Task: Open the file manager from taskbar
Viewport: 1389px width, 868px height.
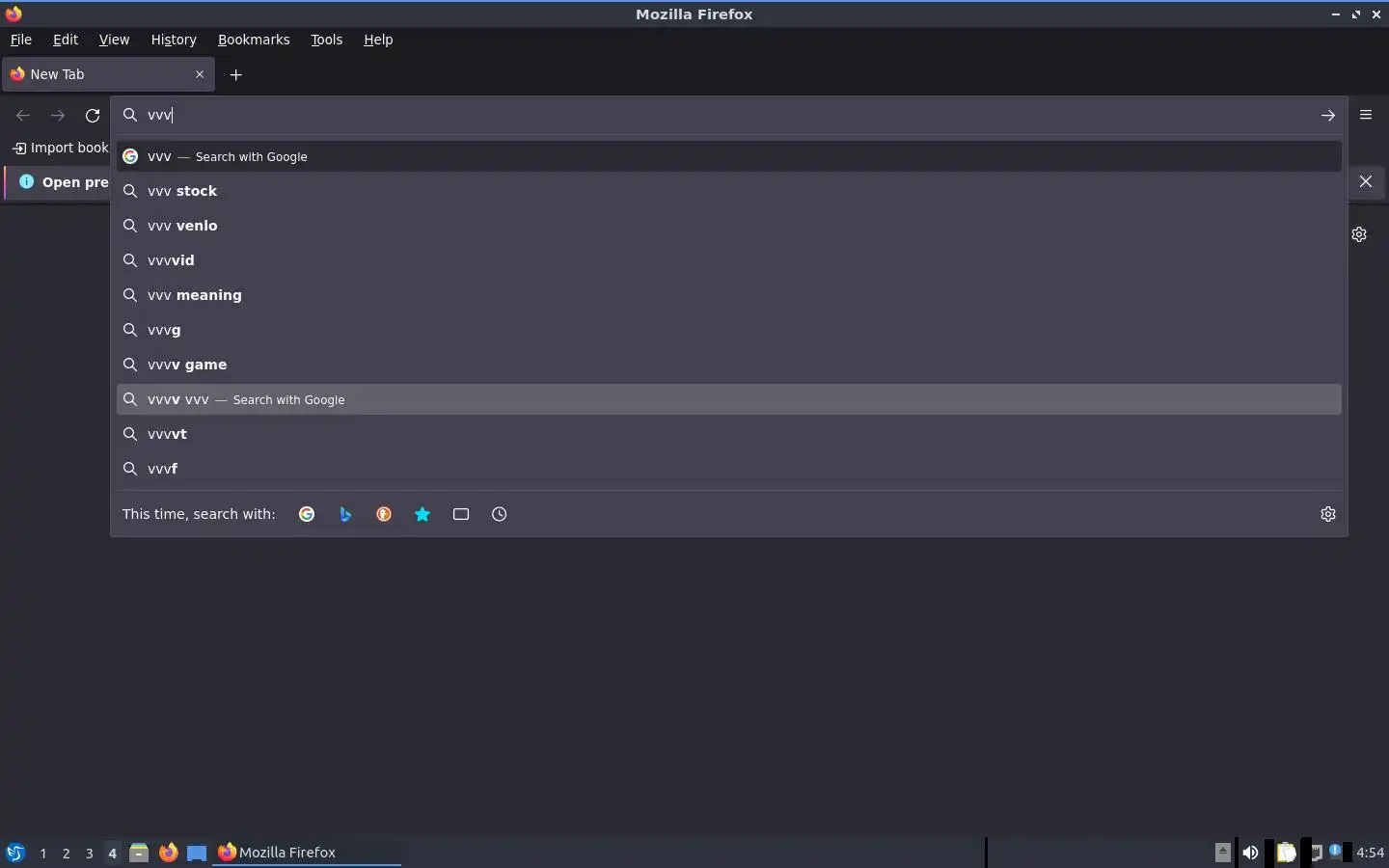Action: 139,853
